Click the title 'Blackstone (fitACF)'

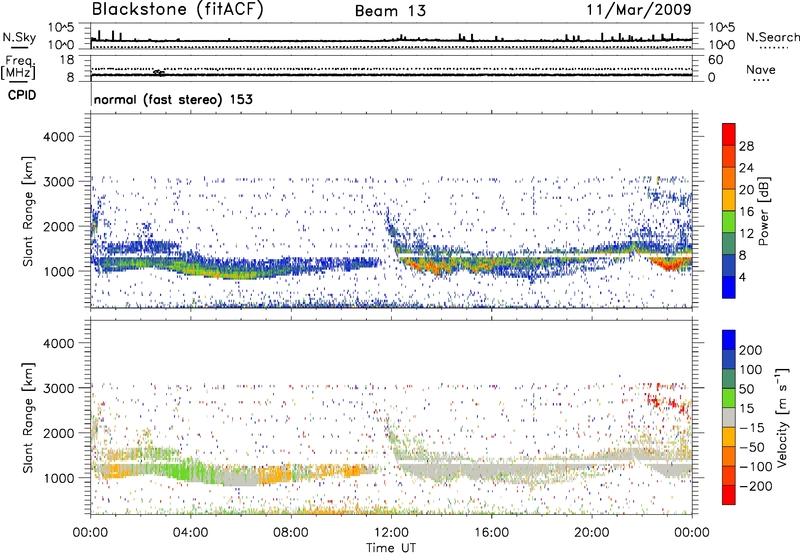178,10
